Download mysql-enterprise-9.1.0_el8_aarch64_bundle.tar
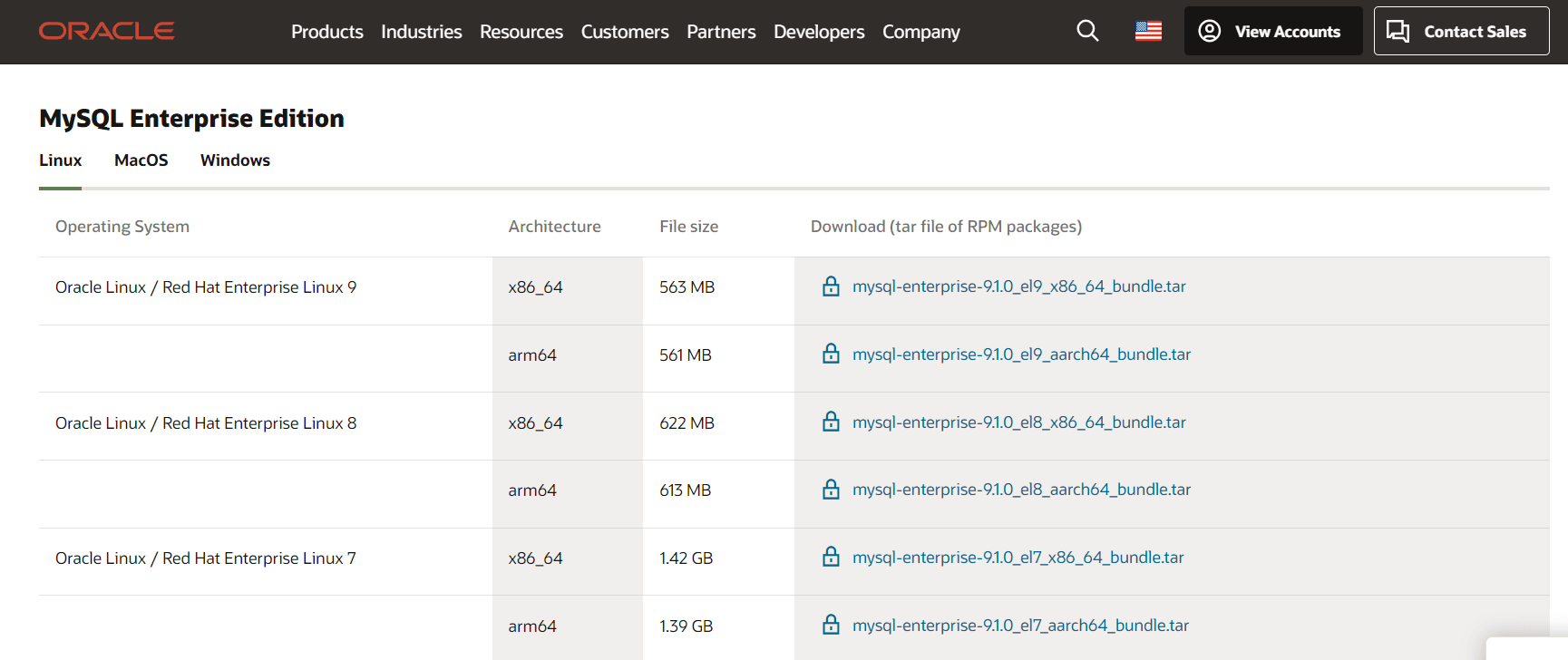Screen dimensions: 1568x660 point(1022,490)
